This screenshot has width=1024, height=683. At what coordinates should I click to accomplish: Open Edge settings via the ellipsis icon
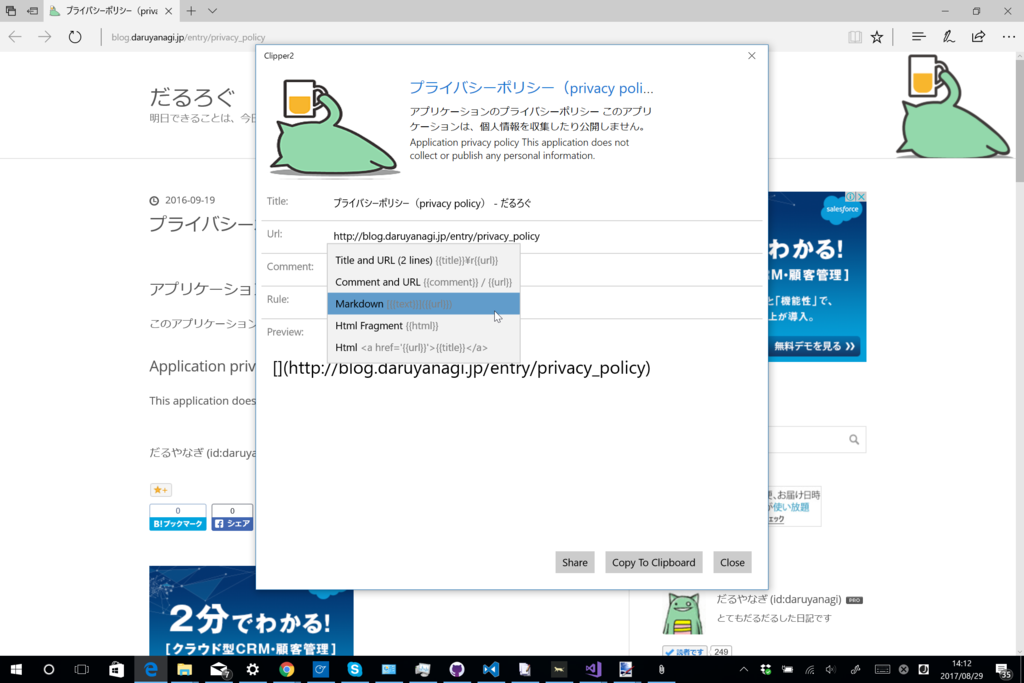tap(1008, 36)
